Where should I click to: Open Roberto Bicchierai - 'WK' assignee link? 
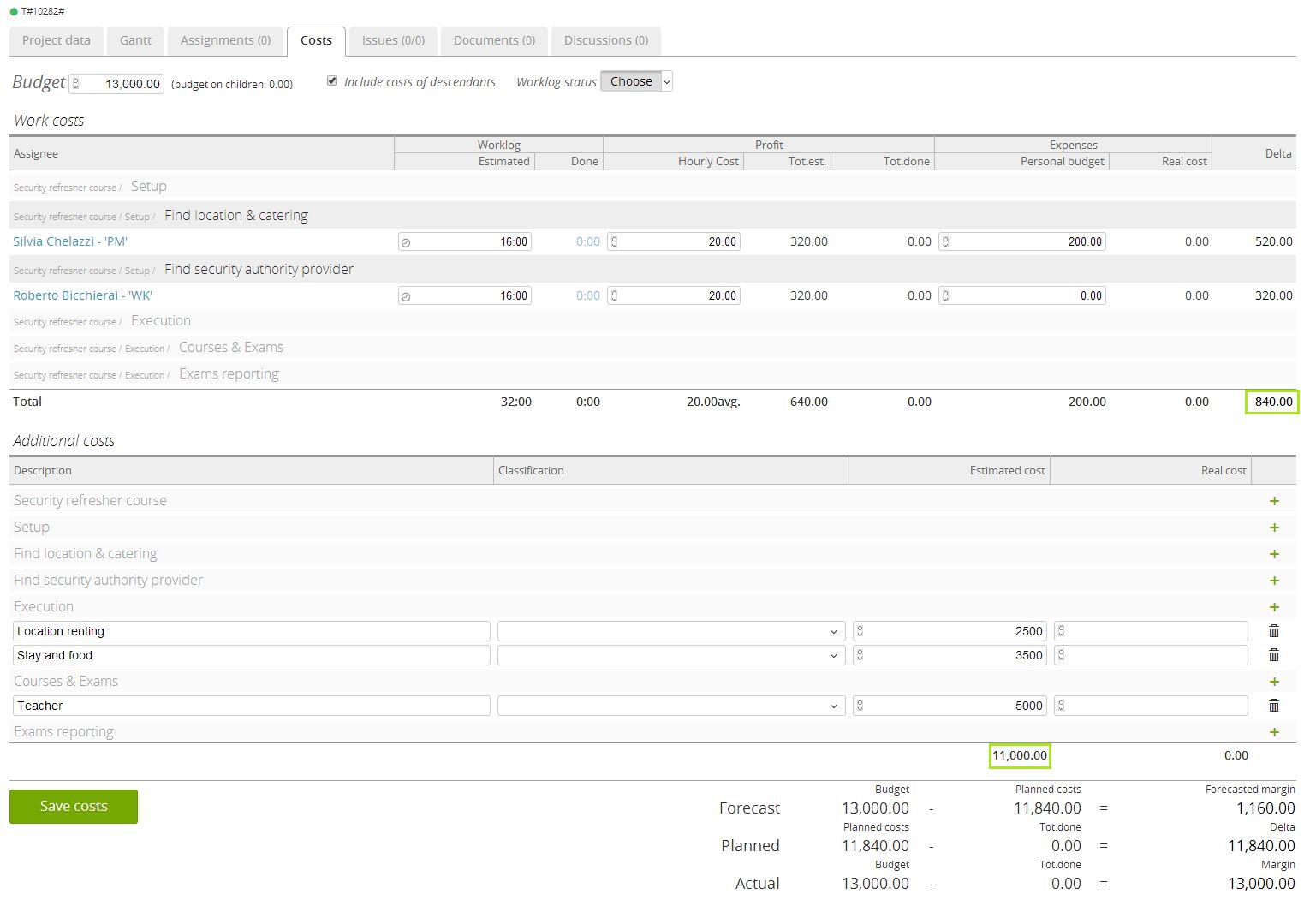82,295
